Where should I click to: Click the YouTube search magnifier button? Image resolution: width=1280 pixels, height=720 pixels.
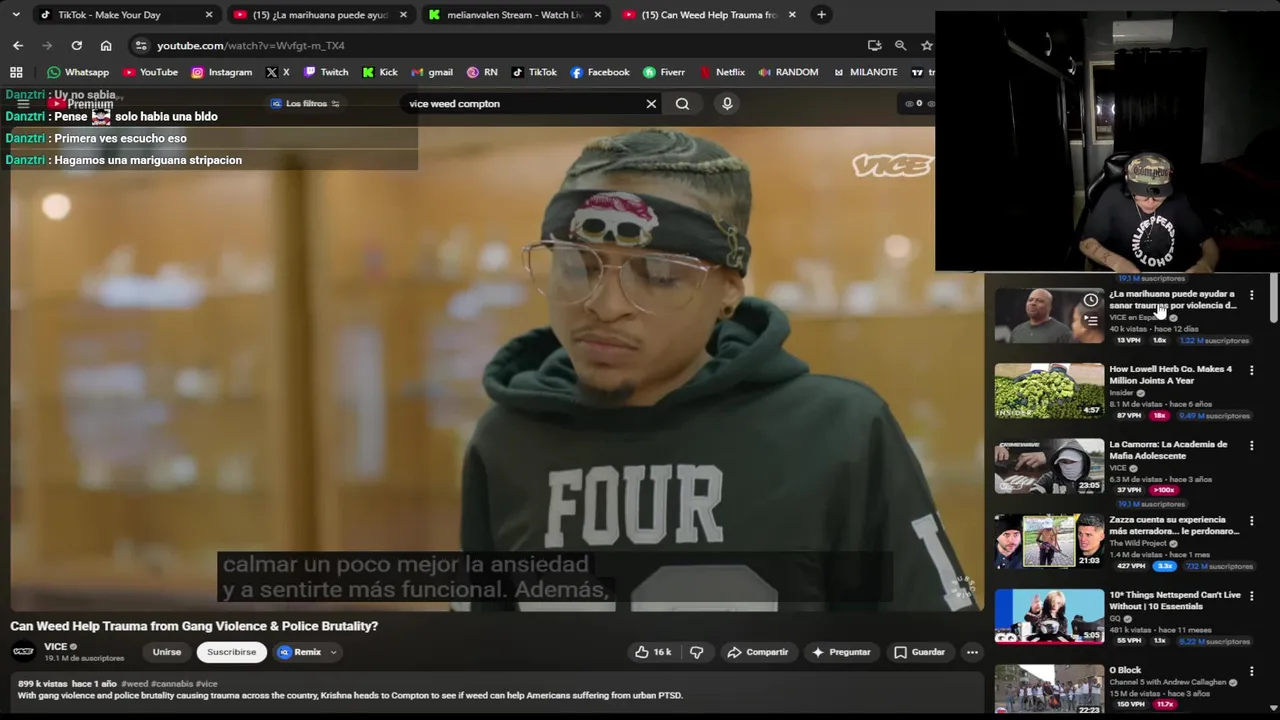(682, 104)
